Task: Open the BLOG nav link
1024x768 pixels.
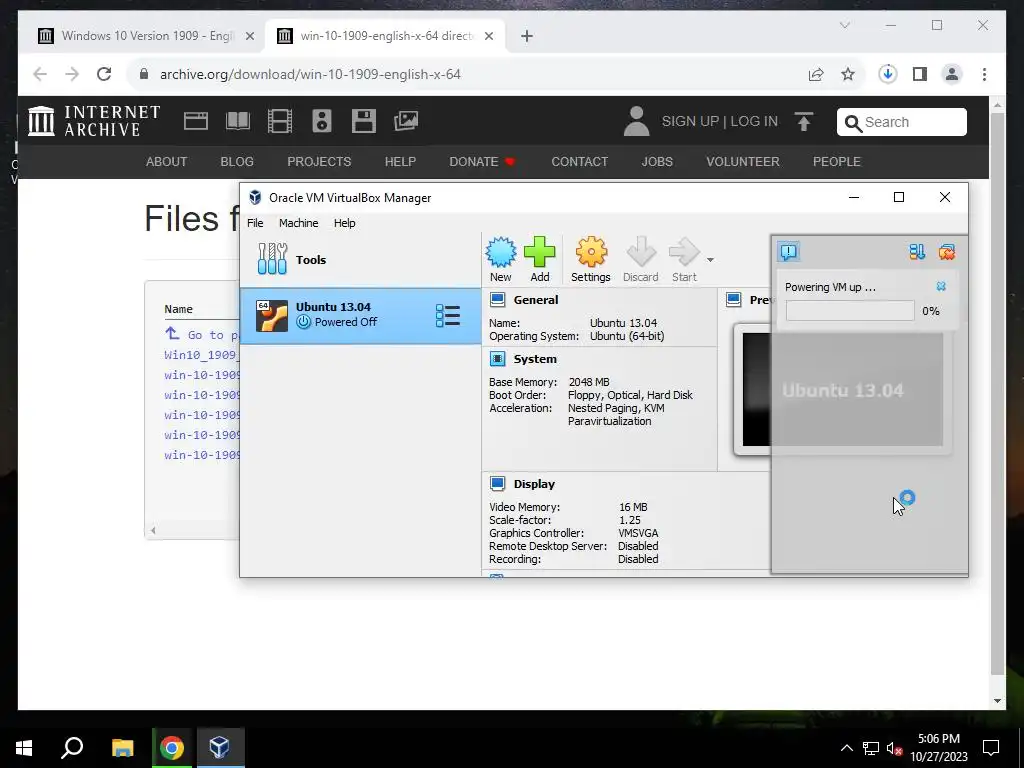Action: 237,161
